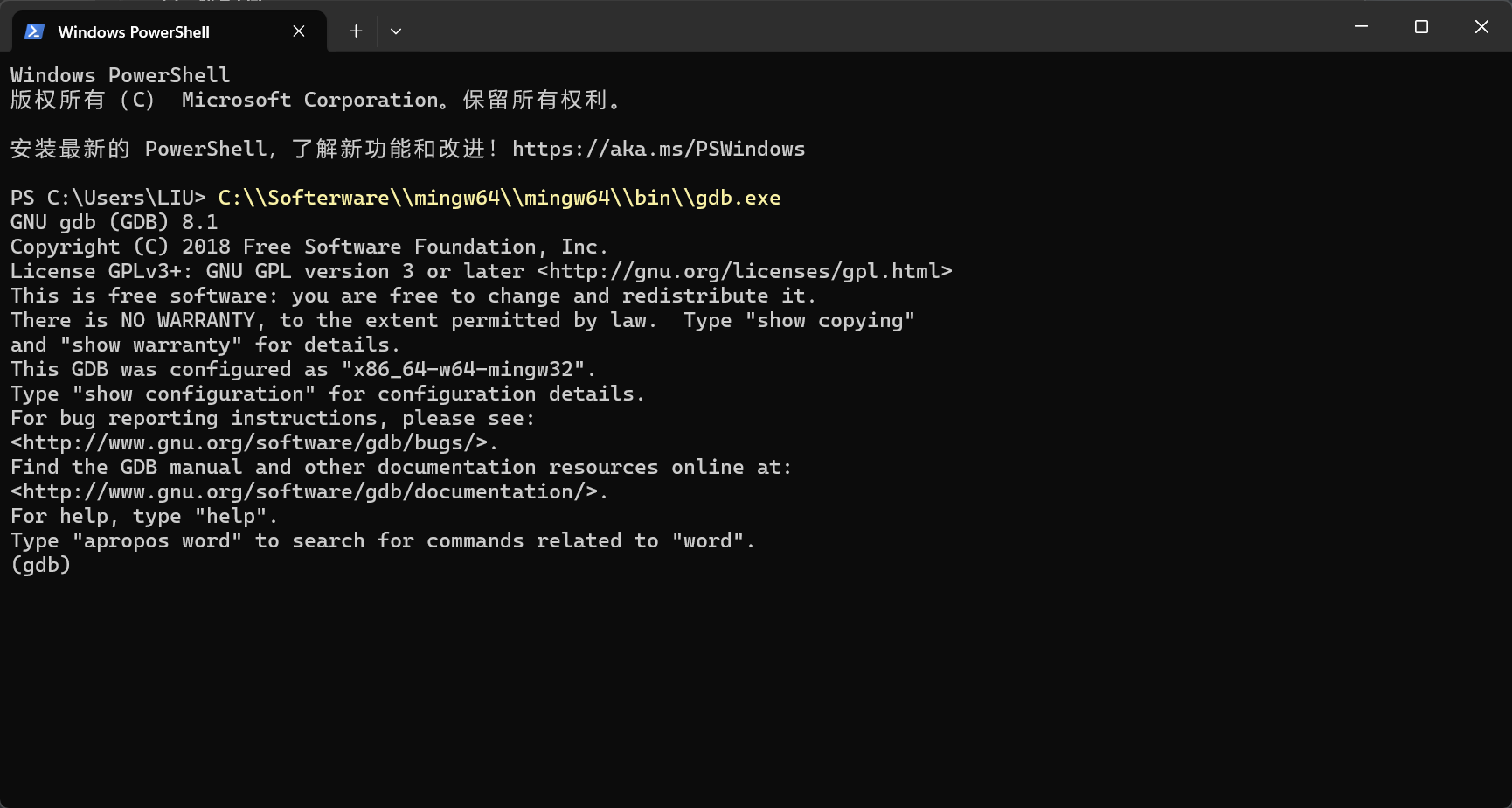Minimize the terminal window
The width and height of the screenshot is (1512, 808).
(x=1360, y=27)
